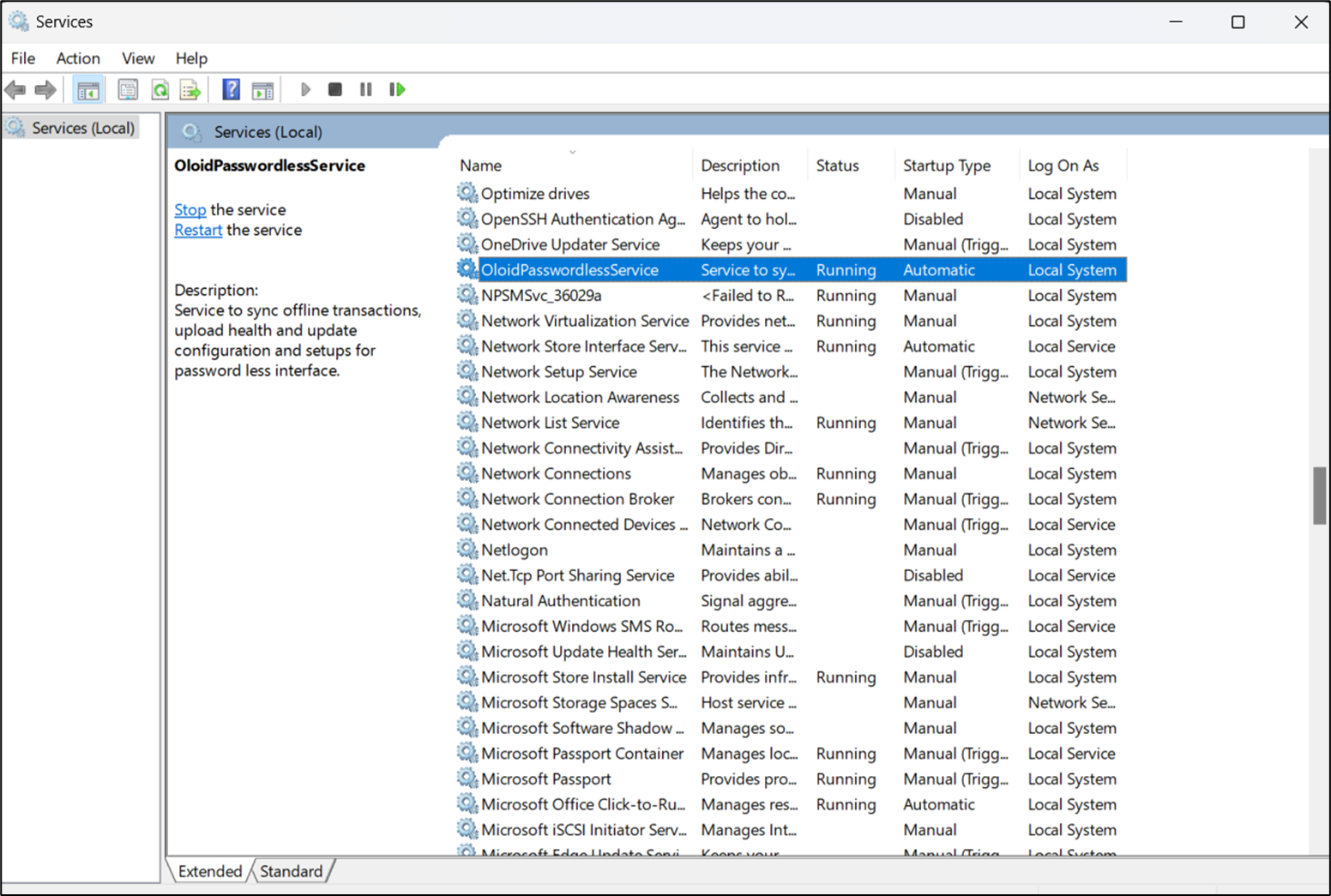
Task: Click gear icon beside Optimize drives
Action: [467, 193]
